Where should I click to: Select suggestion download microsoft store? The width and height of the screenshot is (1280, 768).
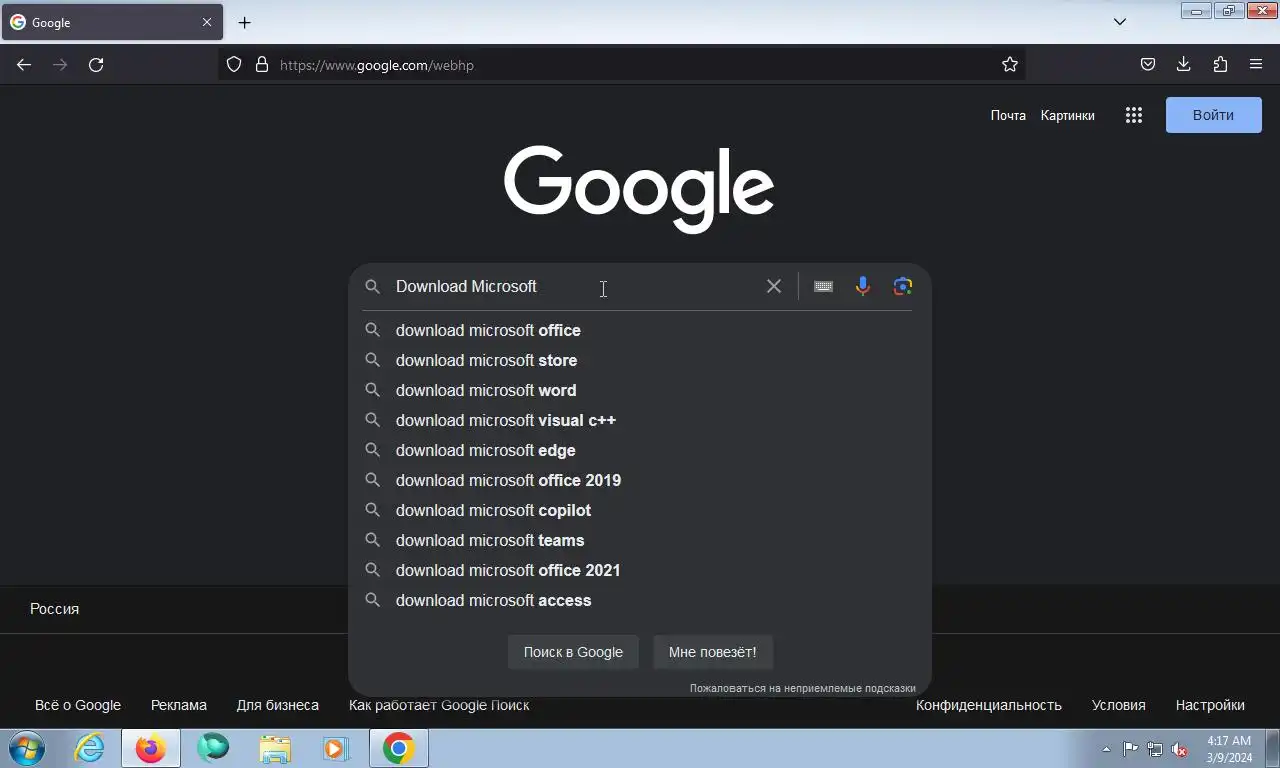click(x=640, y=360)
